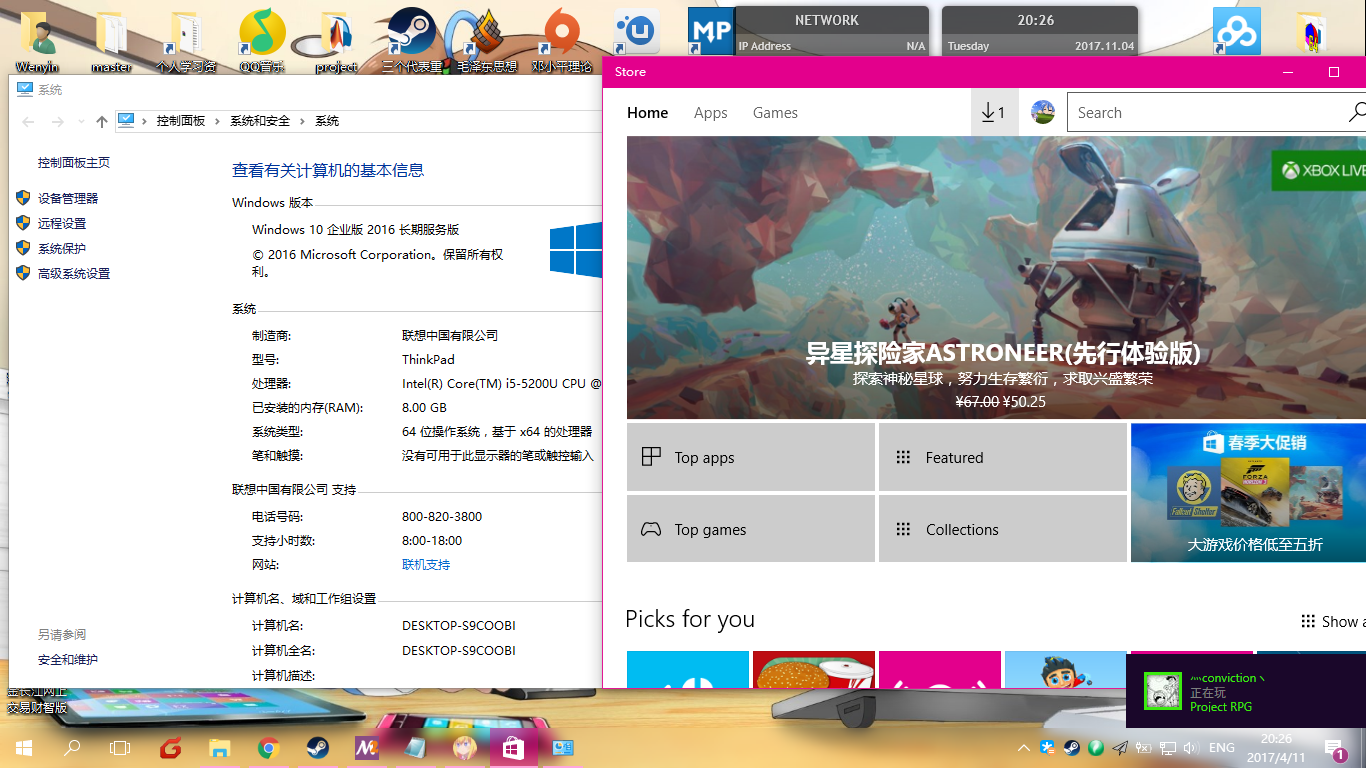Open the master folder on desktop
The height and width of the screenshot is (768, 1366).
pos(111,40)
